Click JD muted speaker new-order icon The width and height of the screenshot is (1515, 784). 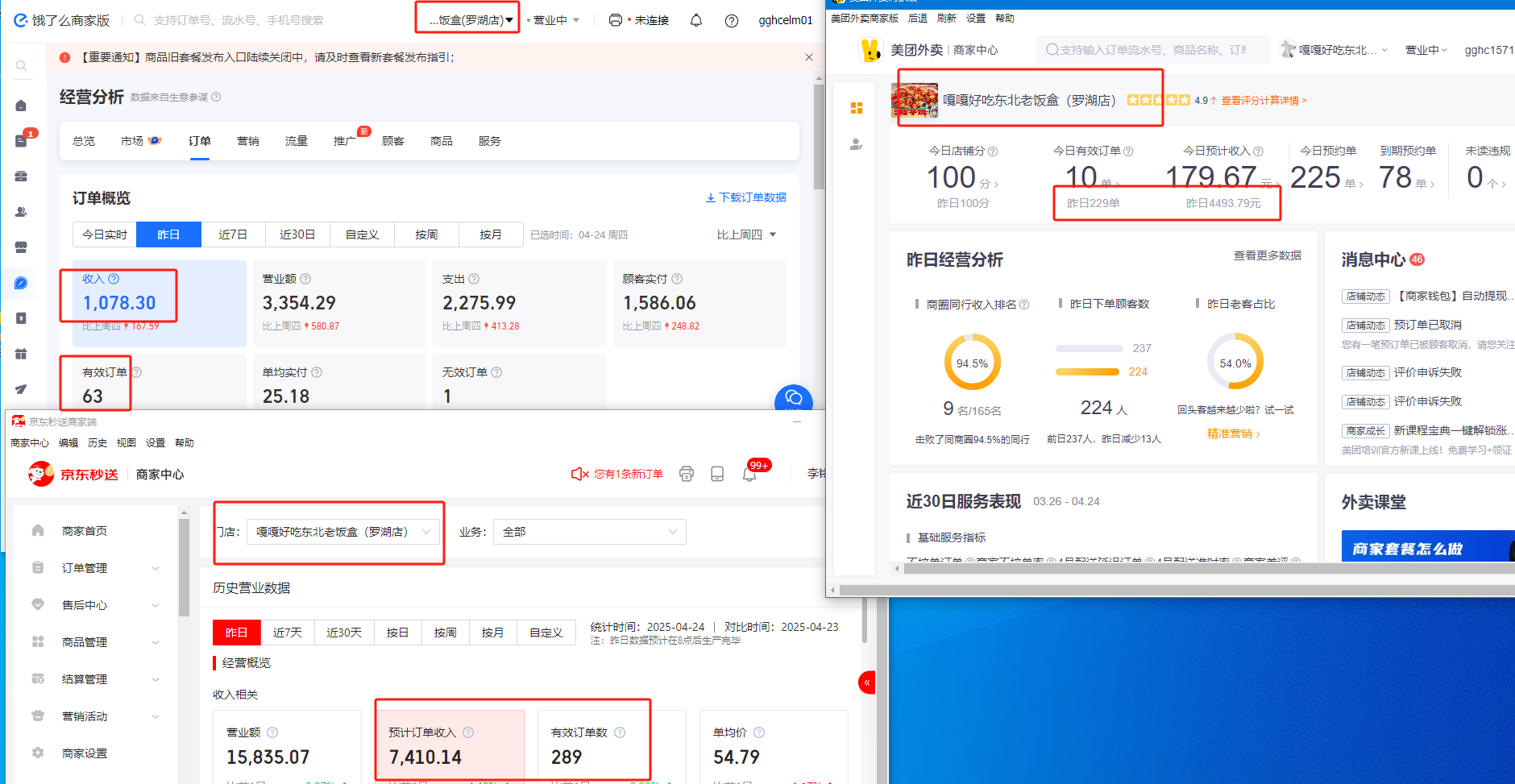[579, 474]
